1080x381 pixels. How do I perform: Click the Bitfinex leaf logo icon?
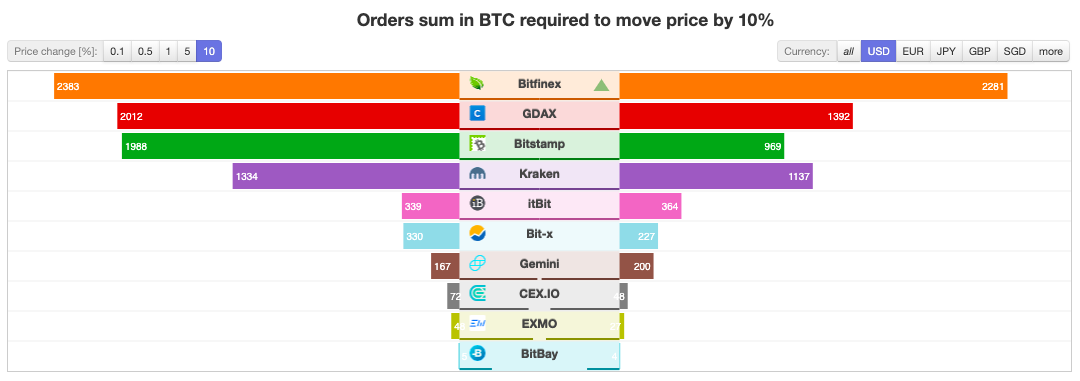tap(477, 84)
